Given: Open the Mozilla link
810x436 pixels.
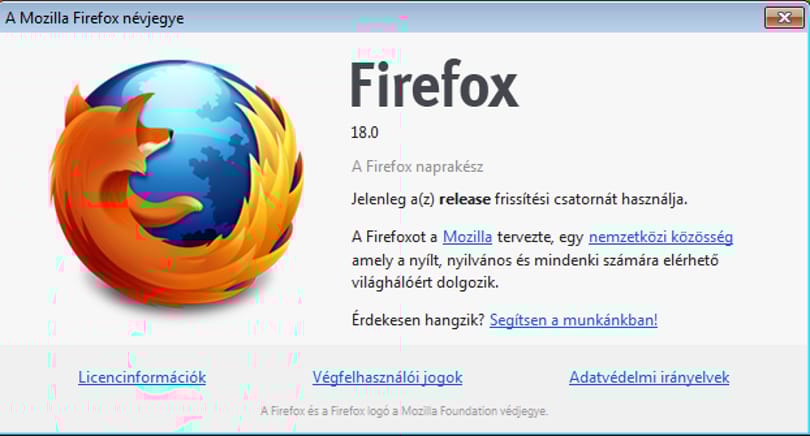Looking at the screenshot, I should [468, 237].
